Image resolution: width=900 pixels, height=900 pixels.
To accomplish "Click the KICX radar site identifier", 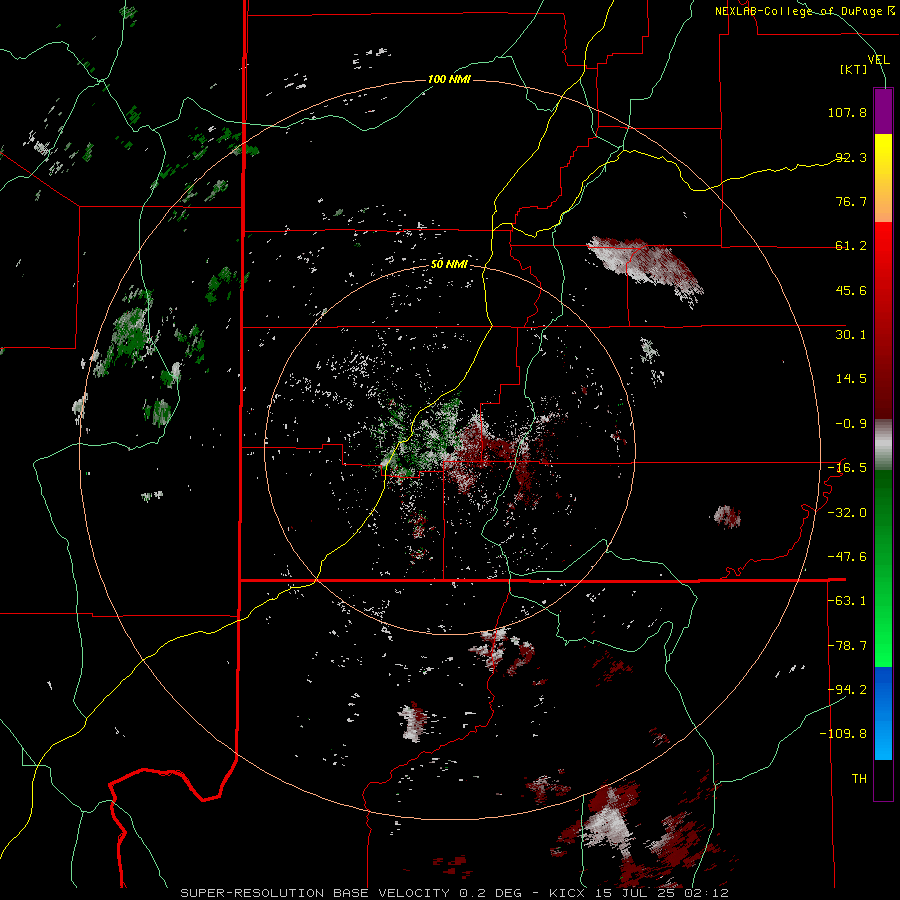I will tap(567, 893).
